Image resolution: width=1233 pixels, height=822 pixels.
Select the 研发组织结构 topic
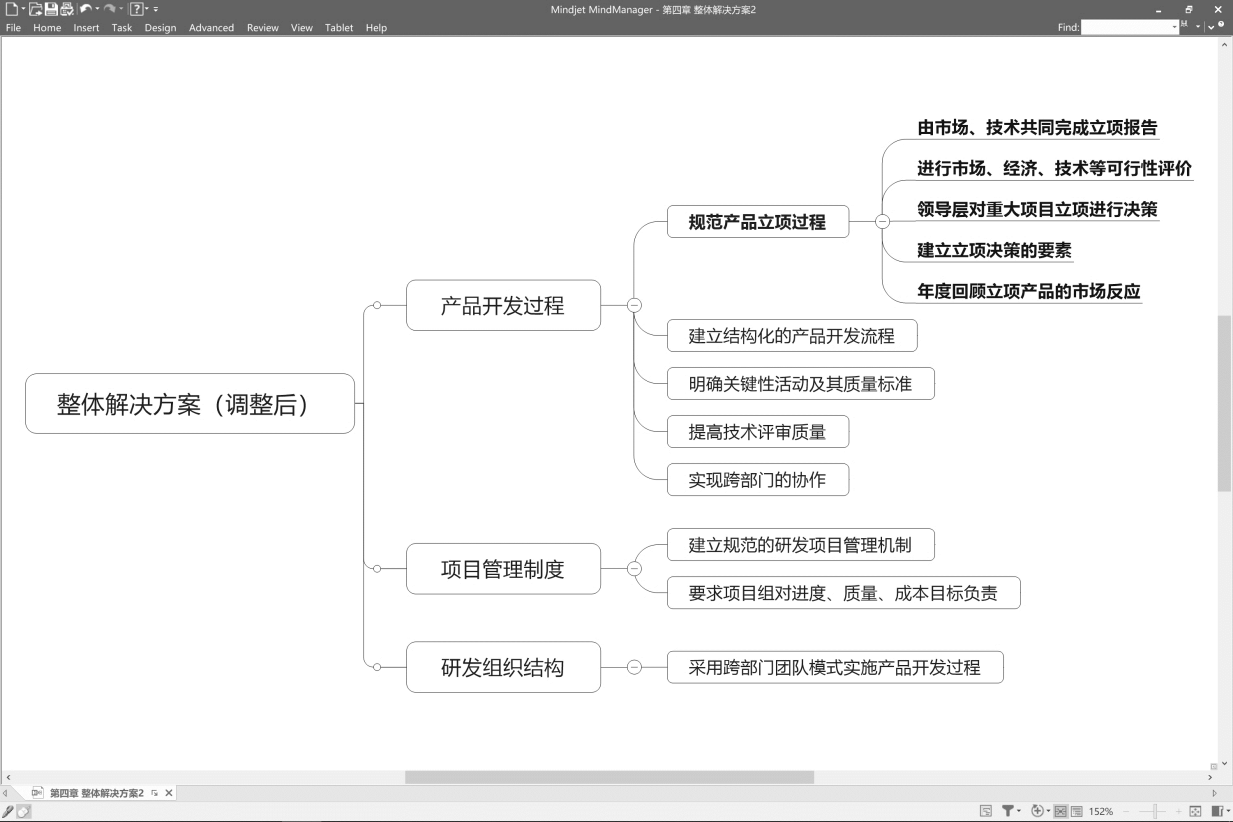[503, 667]
